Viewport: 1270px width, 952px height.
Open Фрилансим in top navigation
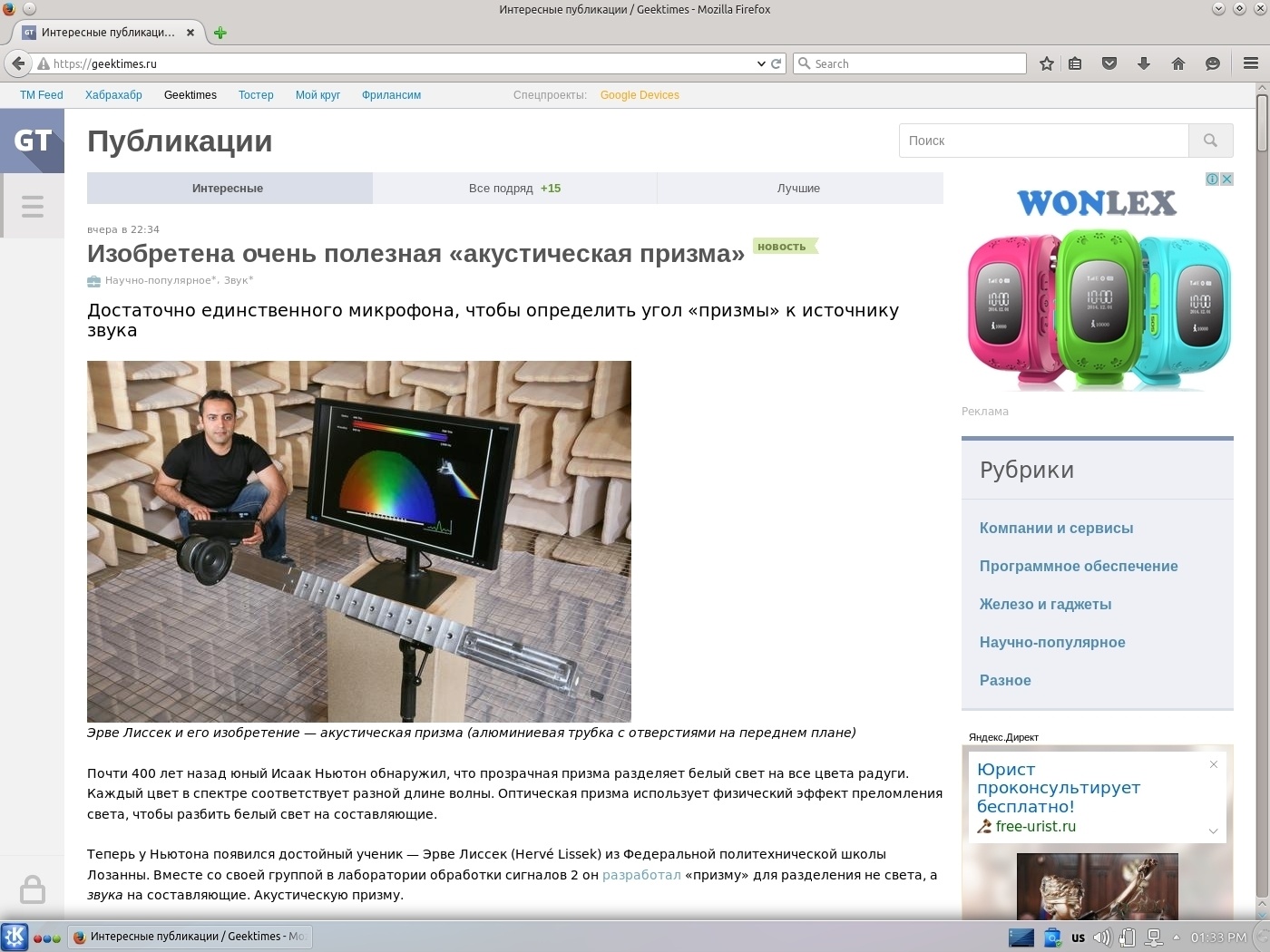point(391,95)
